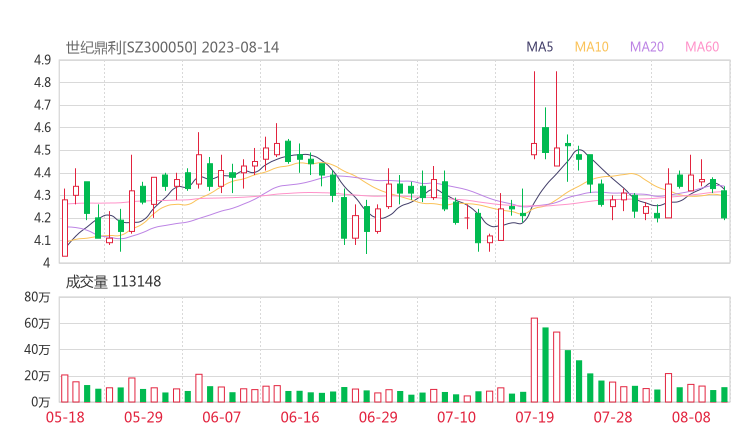The height and width of the screenshot is (440, 740).
Task: Click the 07-28 date axis label
Action: coord(613,417)
